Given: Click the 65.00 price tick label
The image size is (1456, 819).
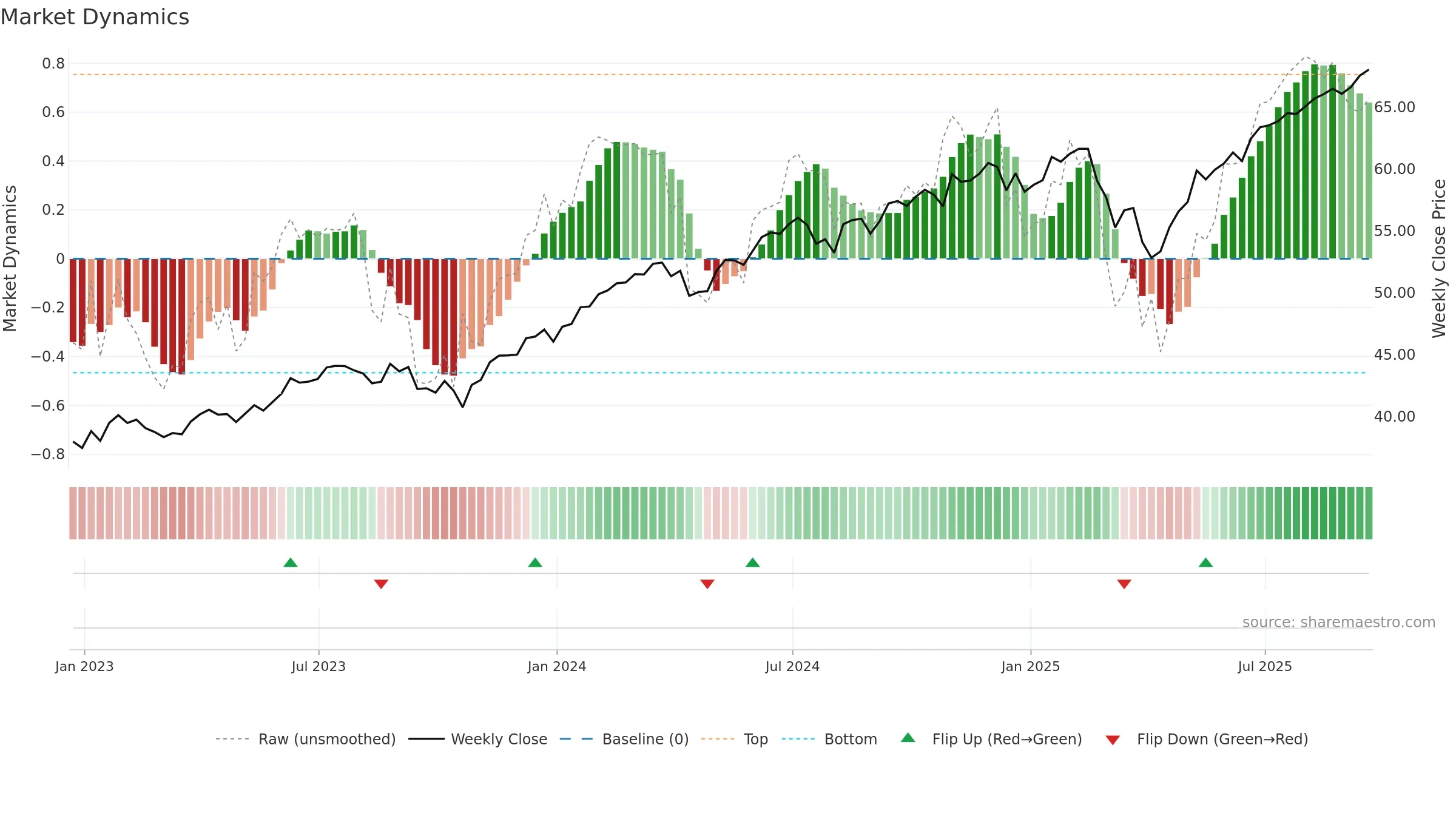Looking at the screenshot, I should point(1395,107).
